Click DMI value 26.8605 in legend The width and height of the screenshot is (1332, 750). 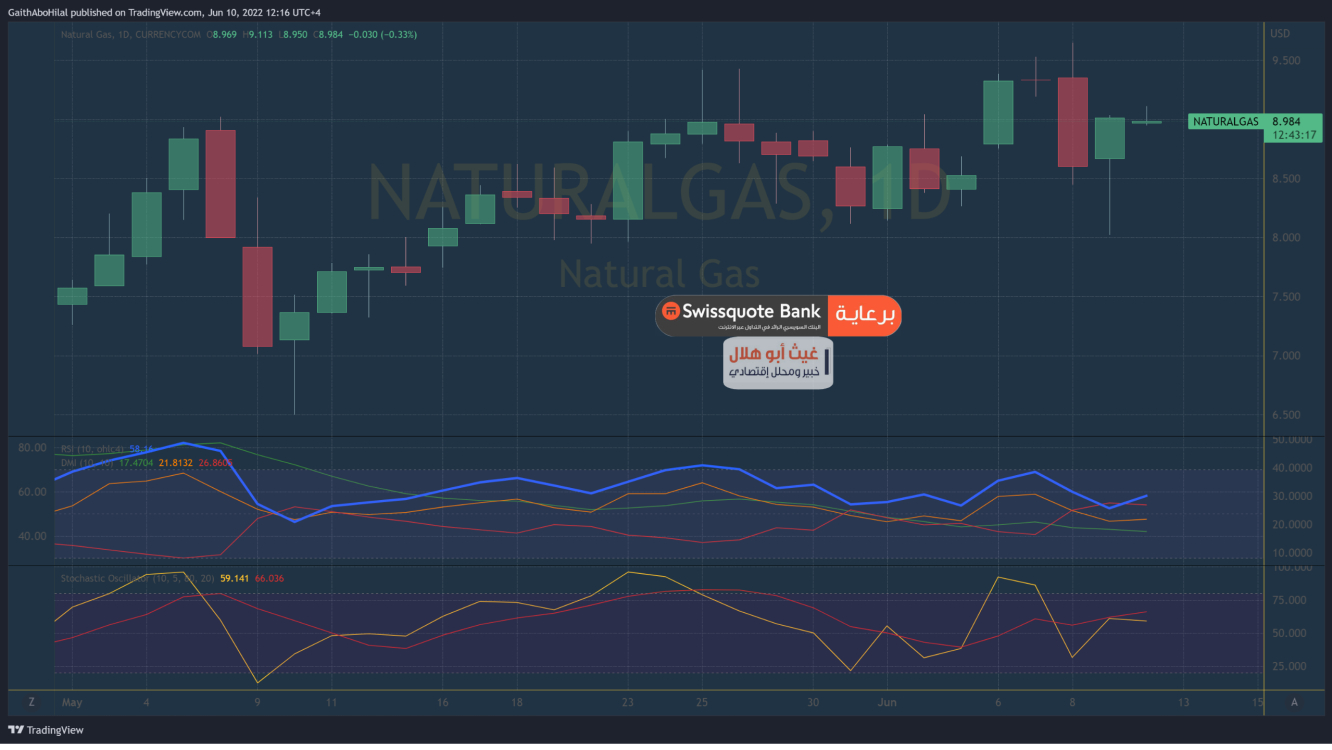(215, 463)
